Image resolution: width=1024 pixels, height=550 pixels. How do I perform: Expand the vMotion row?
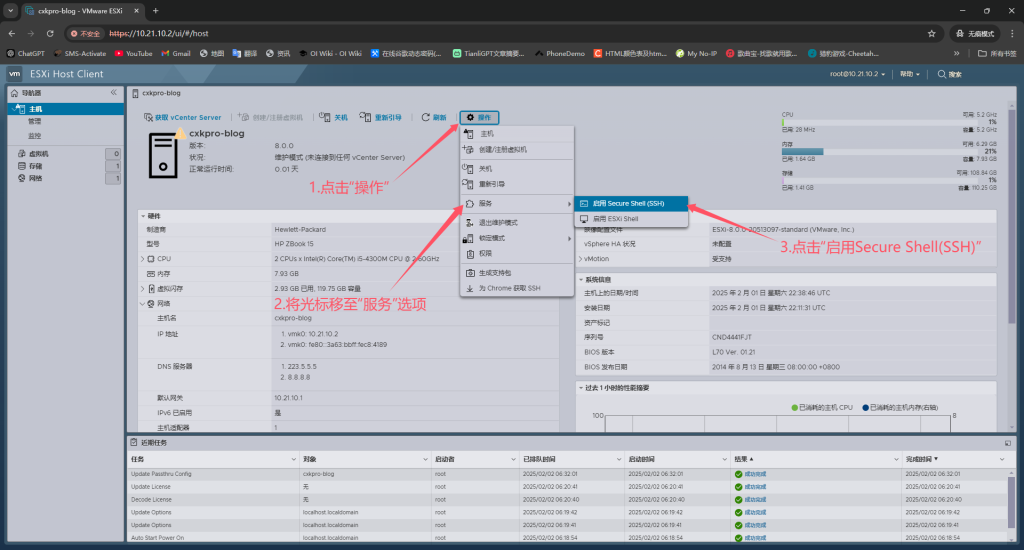coord(581,259)
